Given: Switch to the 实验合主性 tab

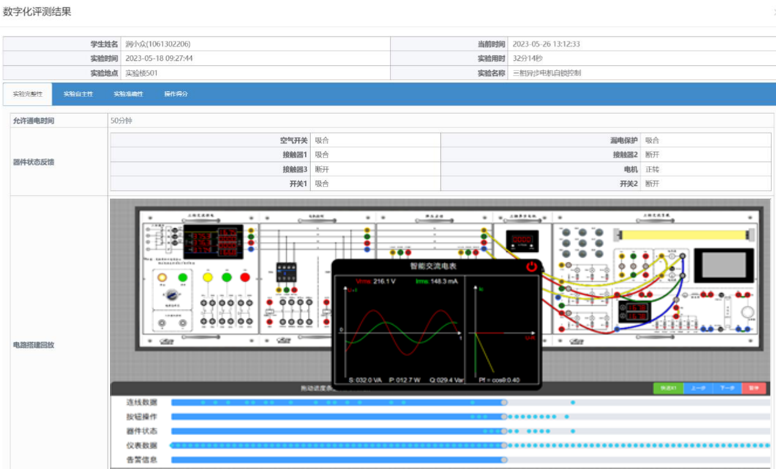Looking at the screenshot, I should coord(78,94).
